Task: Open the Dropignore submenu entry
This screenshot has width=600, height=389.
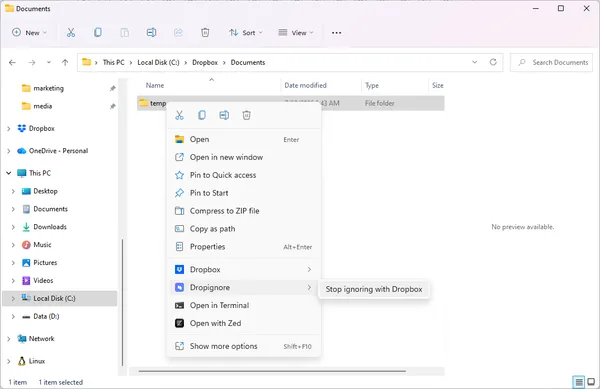Action: pyautogui.click(x=244, y=287)
